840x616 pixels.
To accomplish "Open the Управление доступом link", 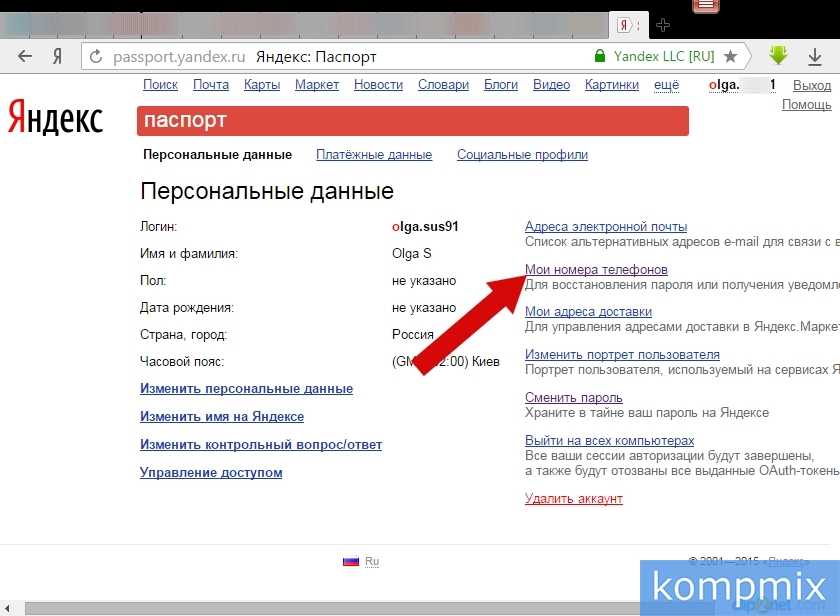I will click(211, 472).
